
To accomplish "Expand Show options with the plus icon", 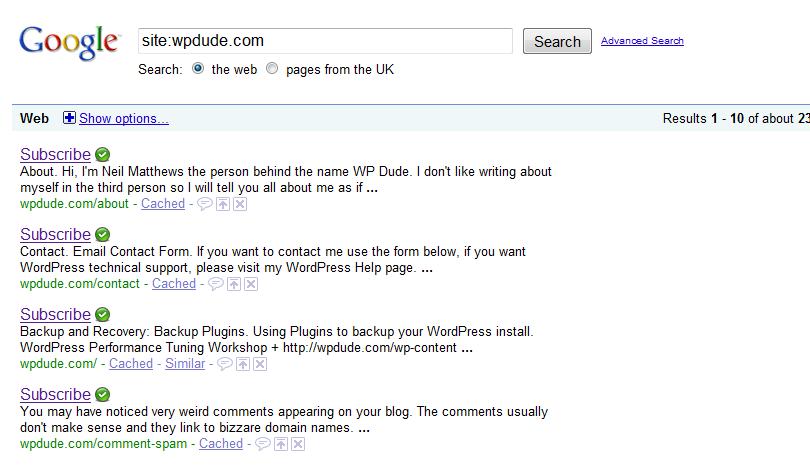I will tap(69, 118).
